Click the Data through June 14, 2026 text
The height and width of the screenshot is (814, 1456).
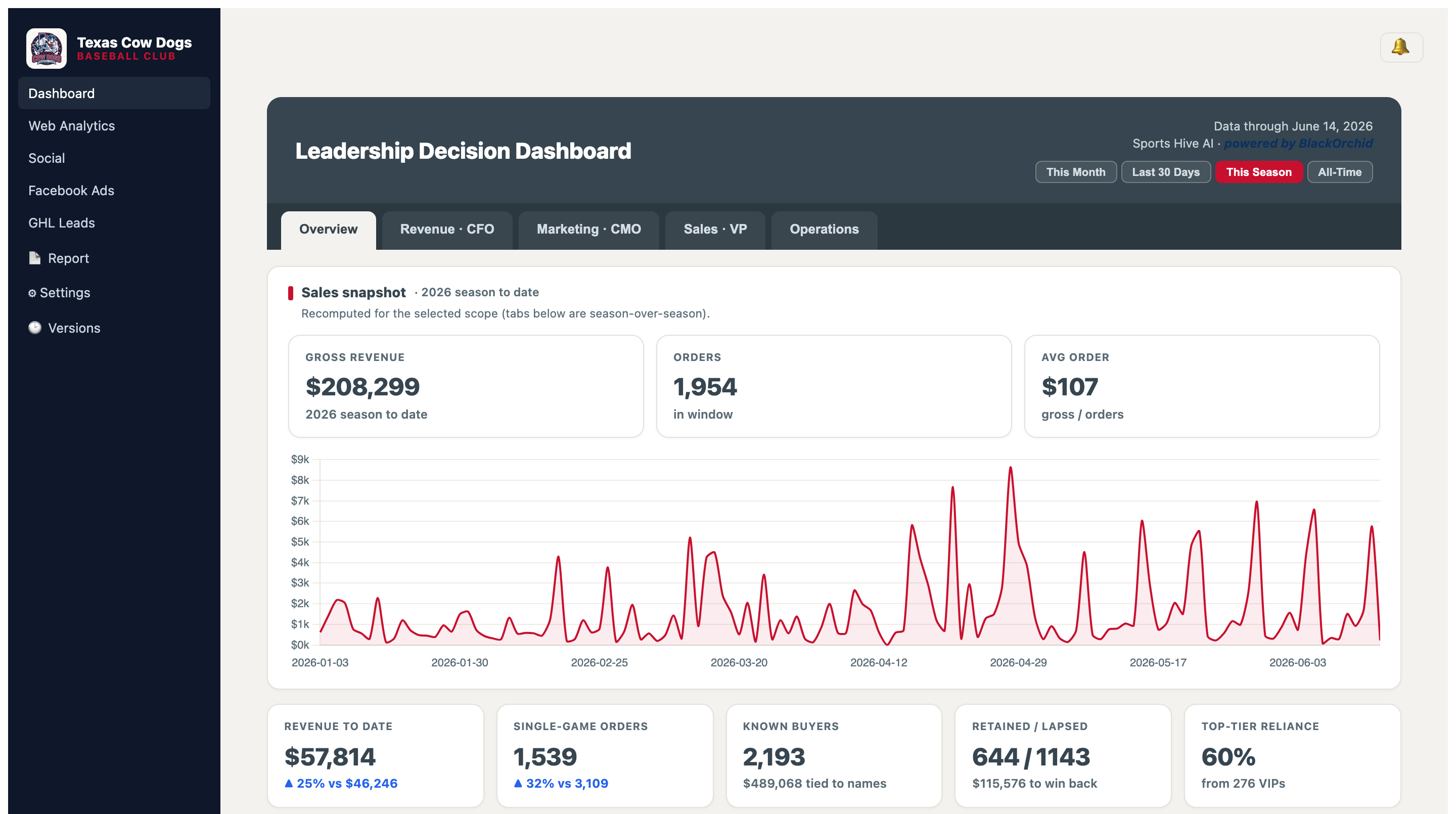point(1293,126)
